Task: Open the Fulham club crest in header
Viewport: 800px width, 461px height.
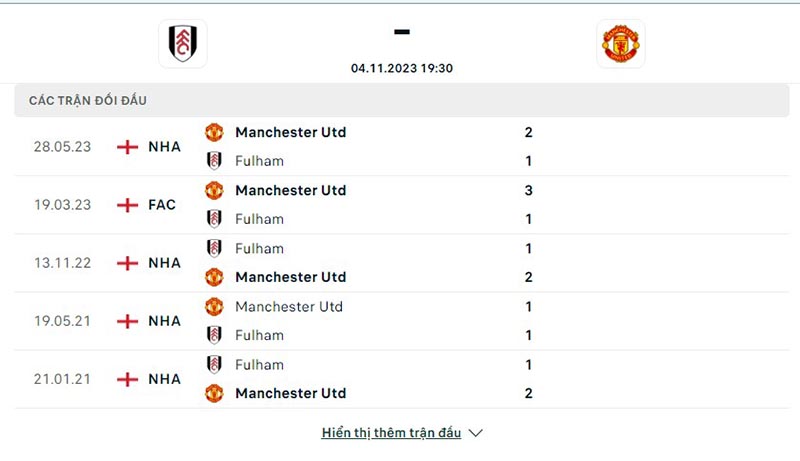Action: click(183, 44)
